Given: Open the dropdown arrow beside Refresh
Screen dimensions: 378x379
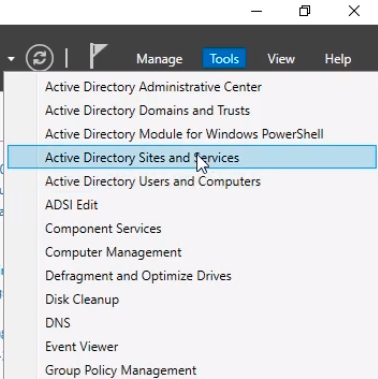Looking at the screenshot, I should [x=11, y=59].
